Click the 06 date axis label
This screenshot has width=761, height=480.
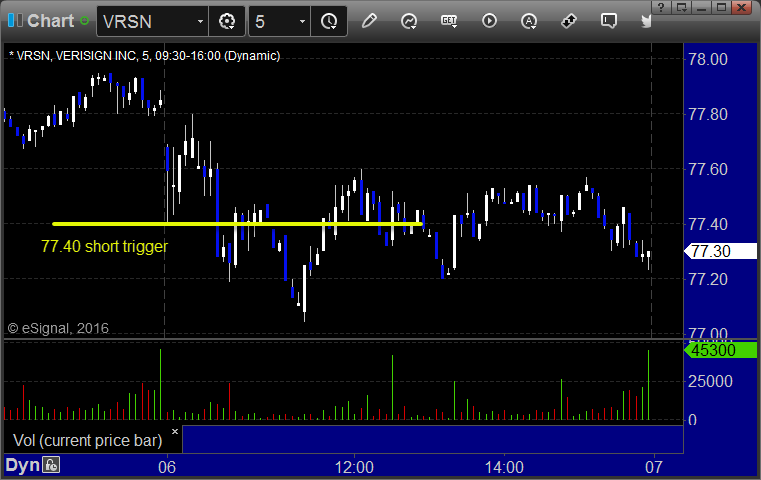pos(167,467)
